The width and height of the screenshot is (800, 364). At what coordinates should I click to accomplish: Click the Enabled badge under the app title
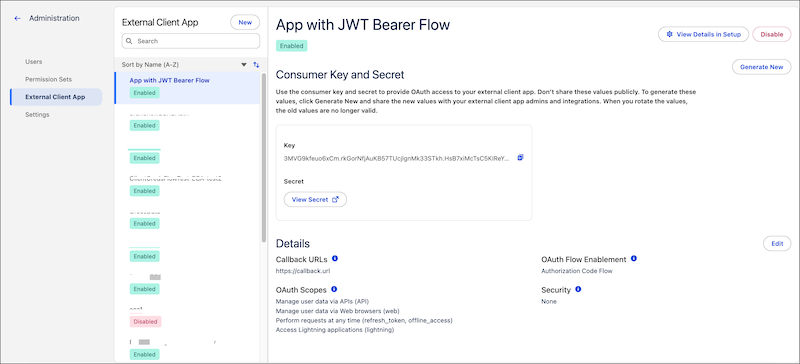pos(291,46)
